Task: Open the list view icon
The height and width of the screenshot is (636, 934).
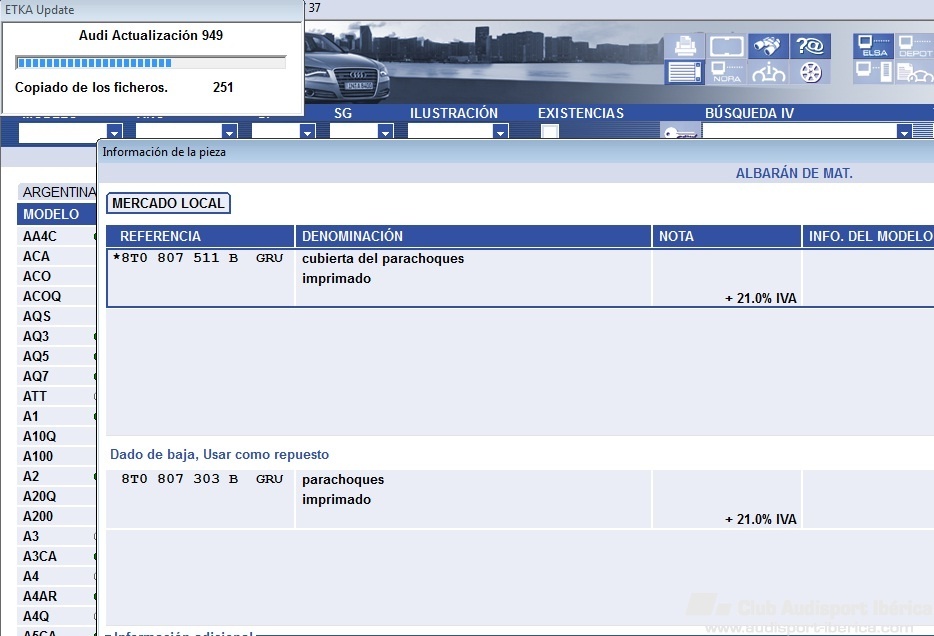Action: click(x=684, y=73)
